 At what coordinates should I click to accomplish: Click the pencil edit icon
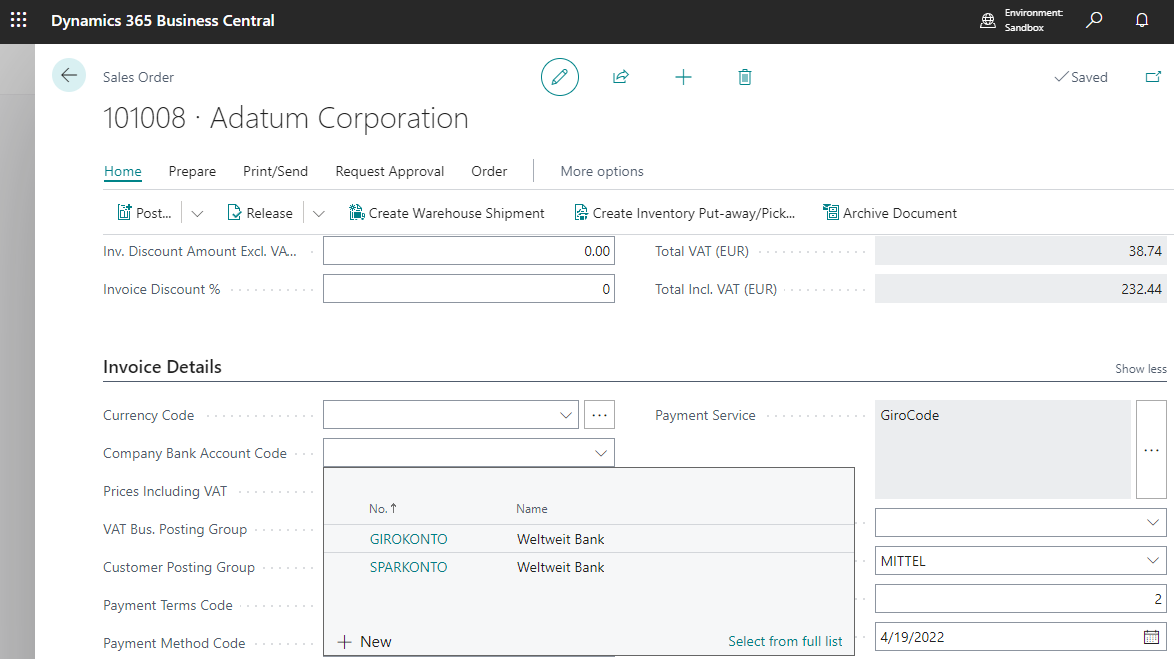point(560,77)
